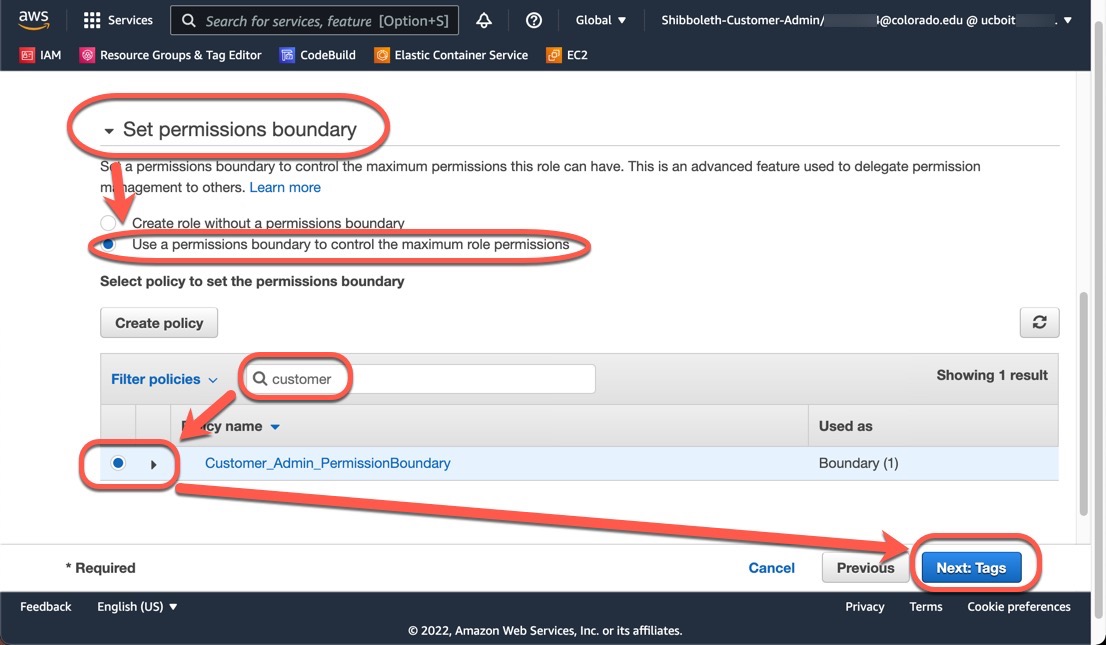
Task: Open the Filter policies dropdown
Action: coord(164,380)
